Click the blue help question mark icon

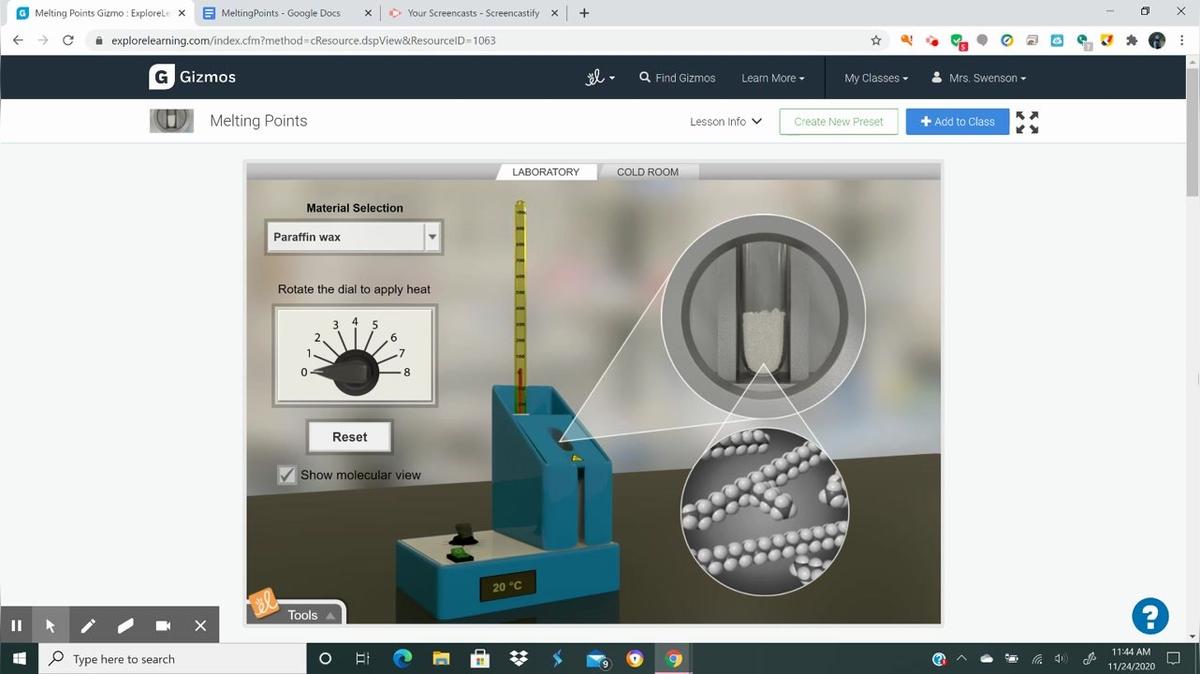[1150, 615]
